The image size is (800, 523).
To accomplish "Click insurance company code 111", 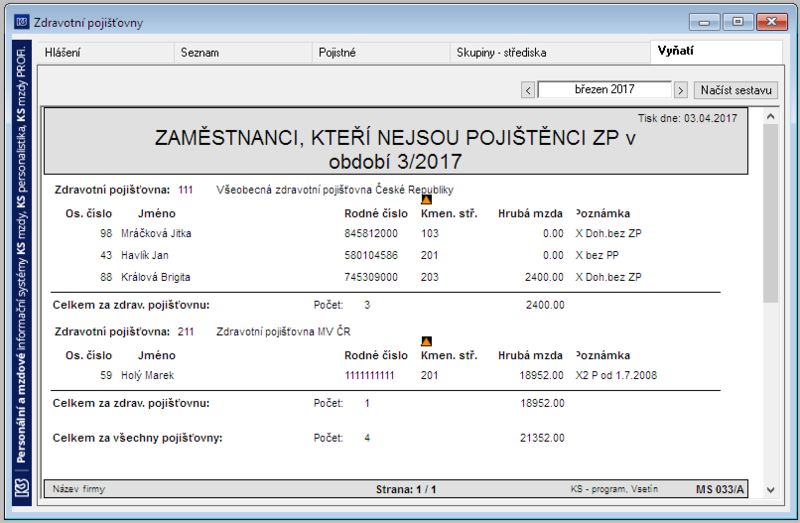I will (x=186, y=190).
